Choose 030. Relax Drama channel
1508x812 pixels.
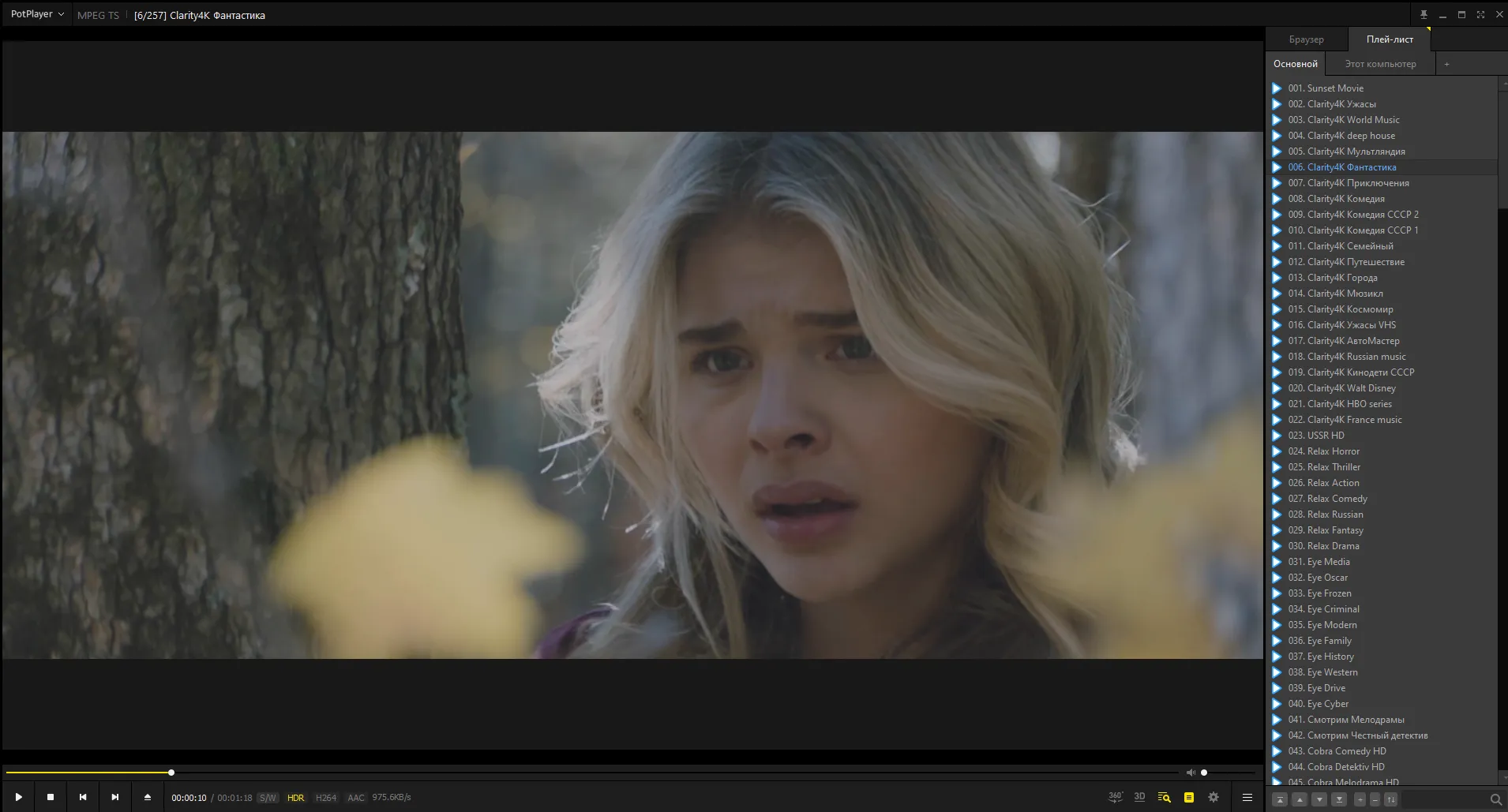(x=1383, y=546)
